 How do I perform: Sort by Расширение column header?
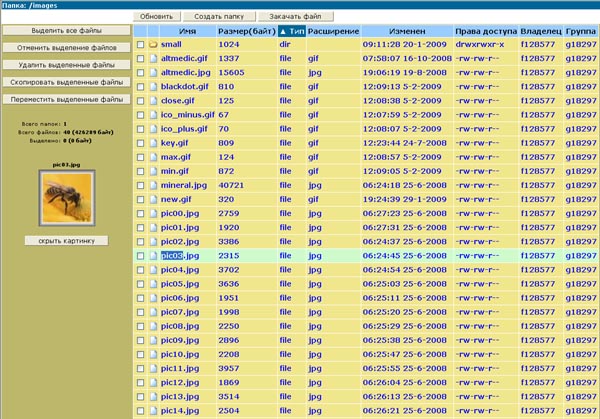(333, 31)
